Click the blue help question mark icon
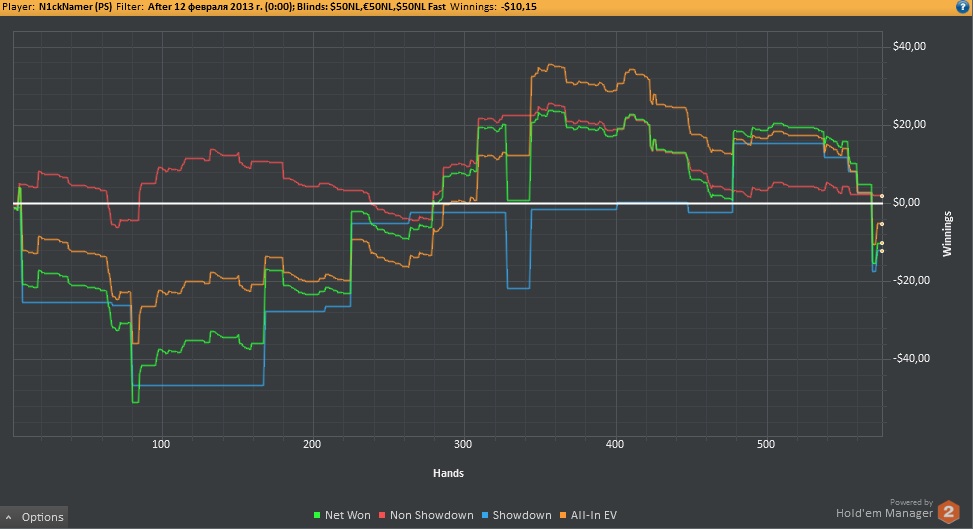 click(x=963, y=7)
